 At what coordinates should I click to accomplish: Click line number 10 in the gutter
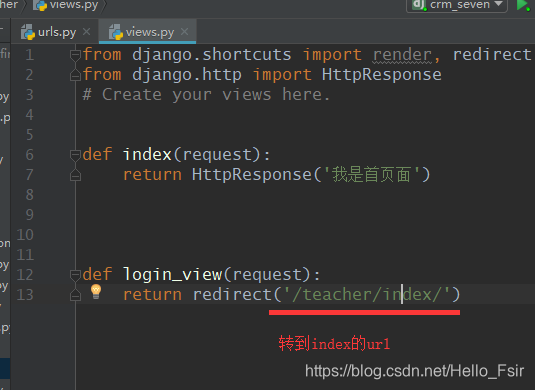[x=25, y=235]
